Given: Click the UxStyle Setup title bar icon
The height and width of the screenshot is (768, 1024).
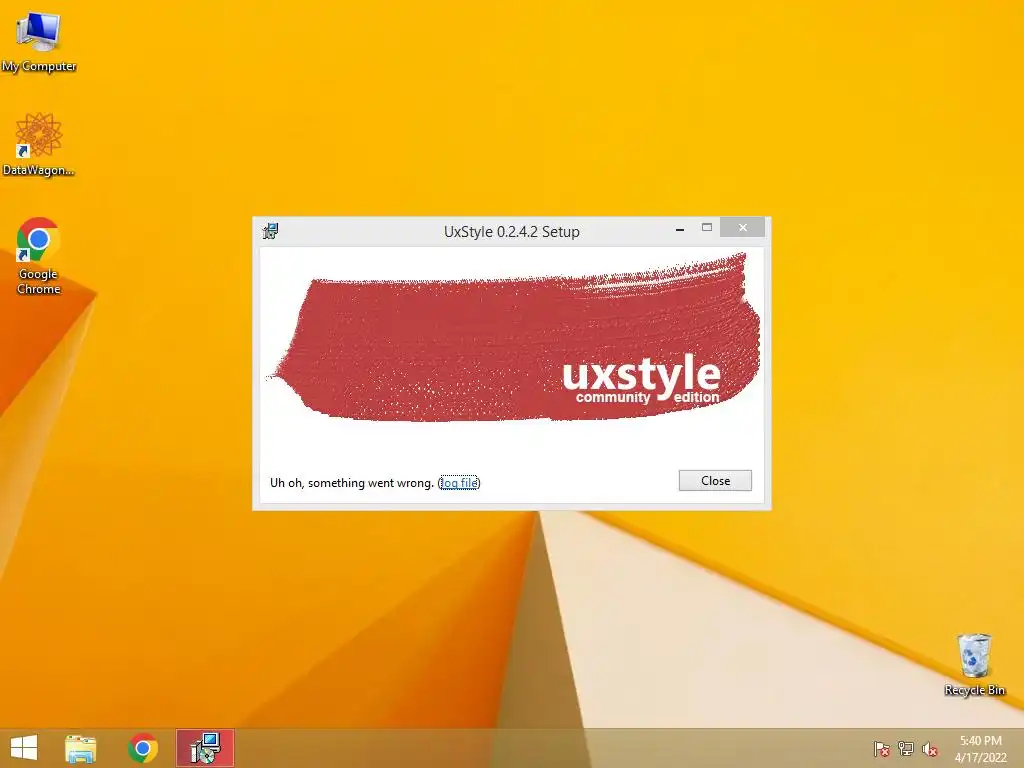Looking at the screenshot, I should [x=270, y=231].
